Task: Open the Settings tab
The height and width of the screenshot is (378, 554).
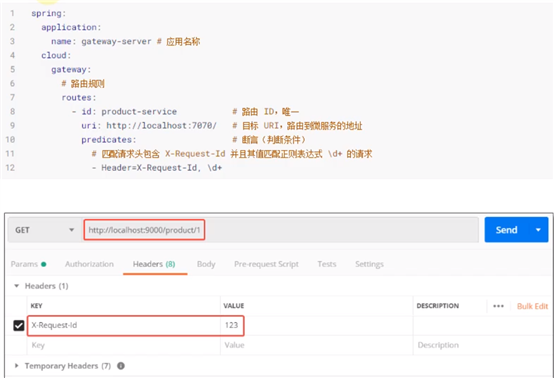Action: (369, 264)
